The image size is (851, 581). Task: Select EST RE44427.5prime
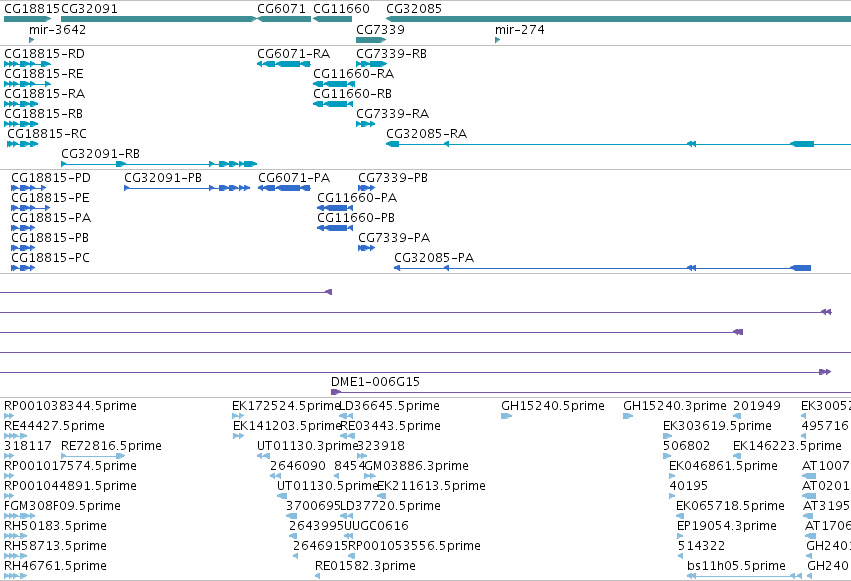coord(54,426)
